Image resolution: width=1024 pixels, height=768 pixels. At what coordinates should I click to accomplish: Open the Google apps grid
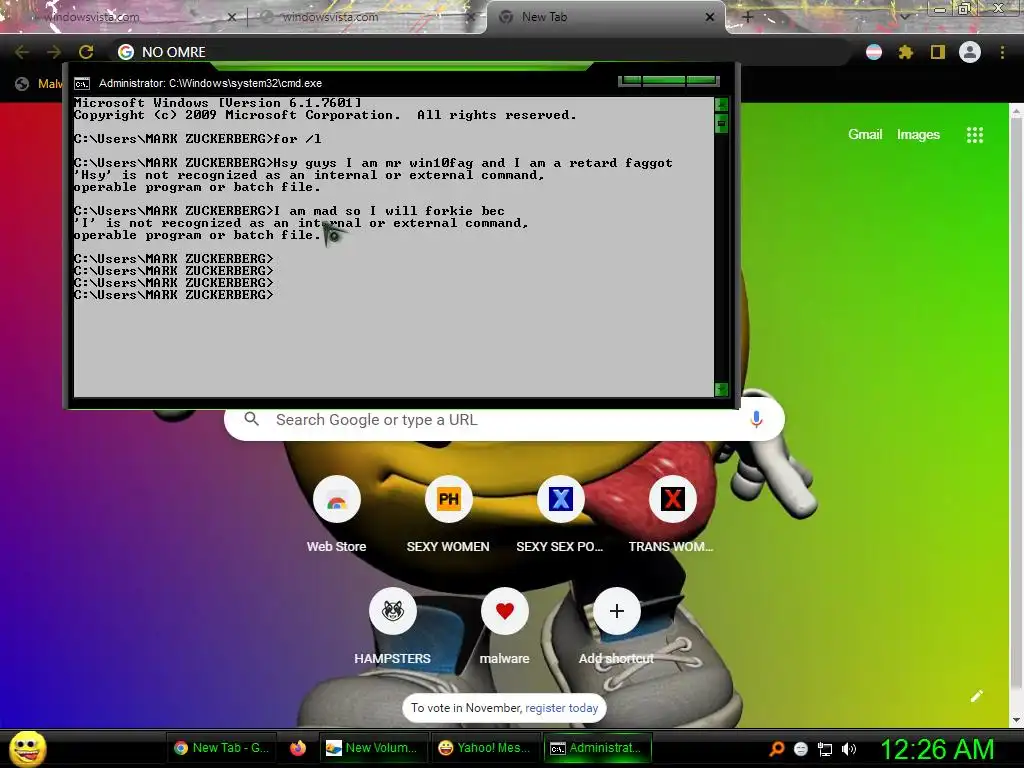(x=974, y=135)
